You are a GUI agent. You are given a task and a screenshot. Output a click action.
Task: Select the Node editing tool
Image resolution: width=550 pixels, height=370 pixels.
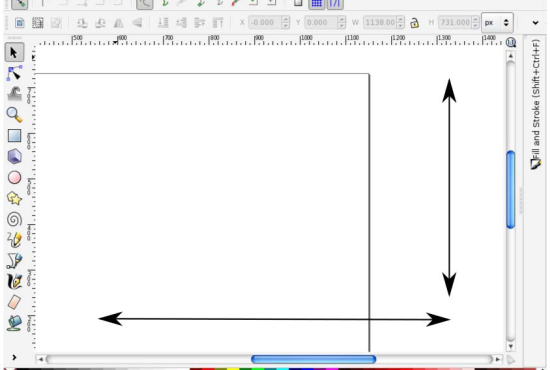point(14,73)
